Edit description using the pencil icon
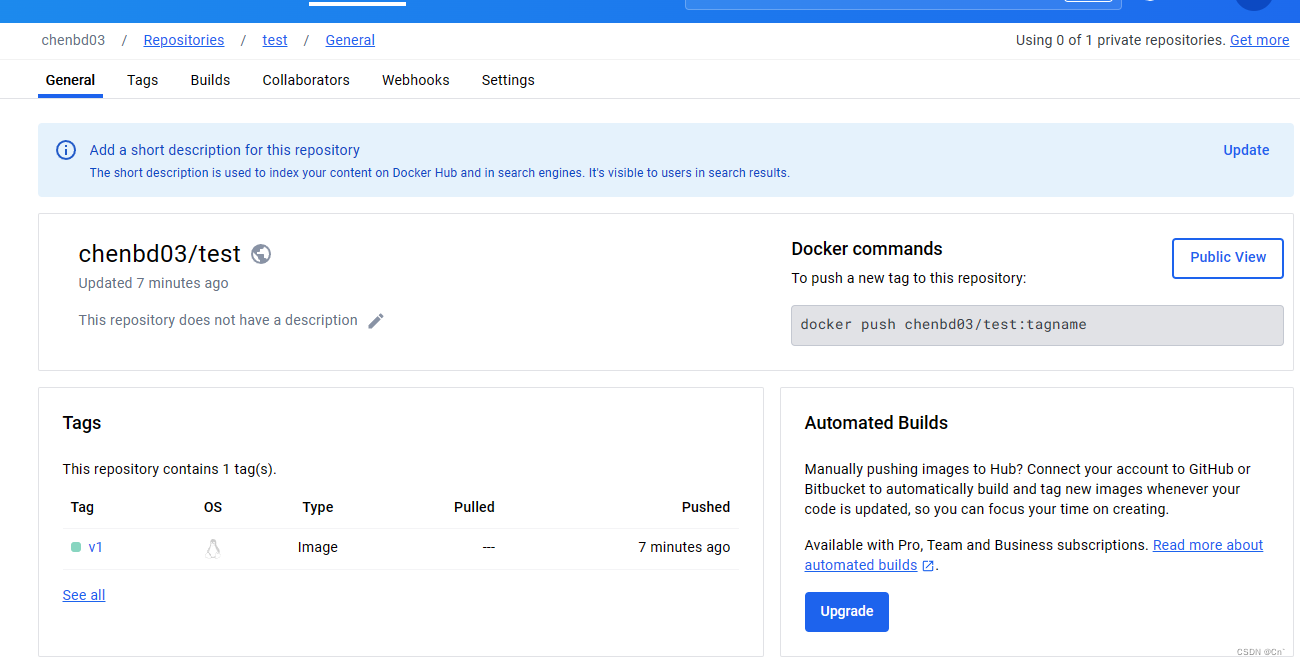Viewport: 1300px width, 665px height. click(x=376, y=321)
